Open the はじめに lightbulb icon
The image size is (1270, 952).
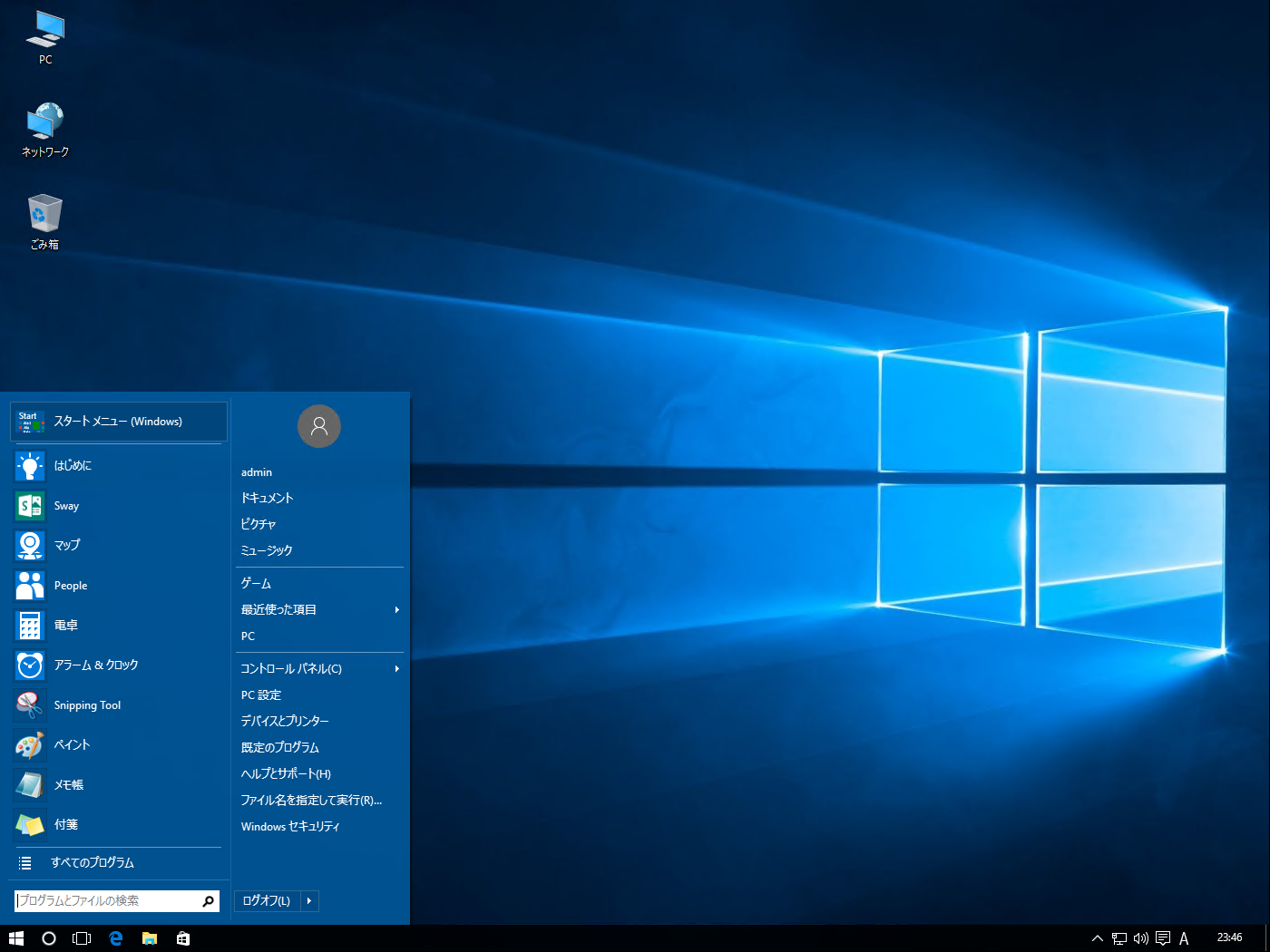pyautogui.click(x=30, y=466)
